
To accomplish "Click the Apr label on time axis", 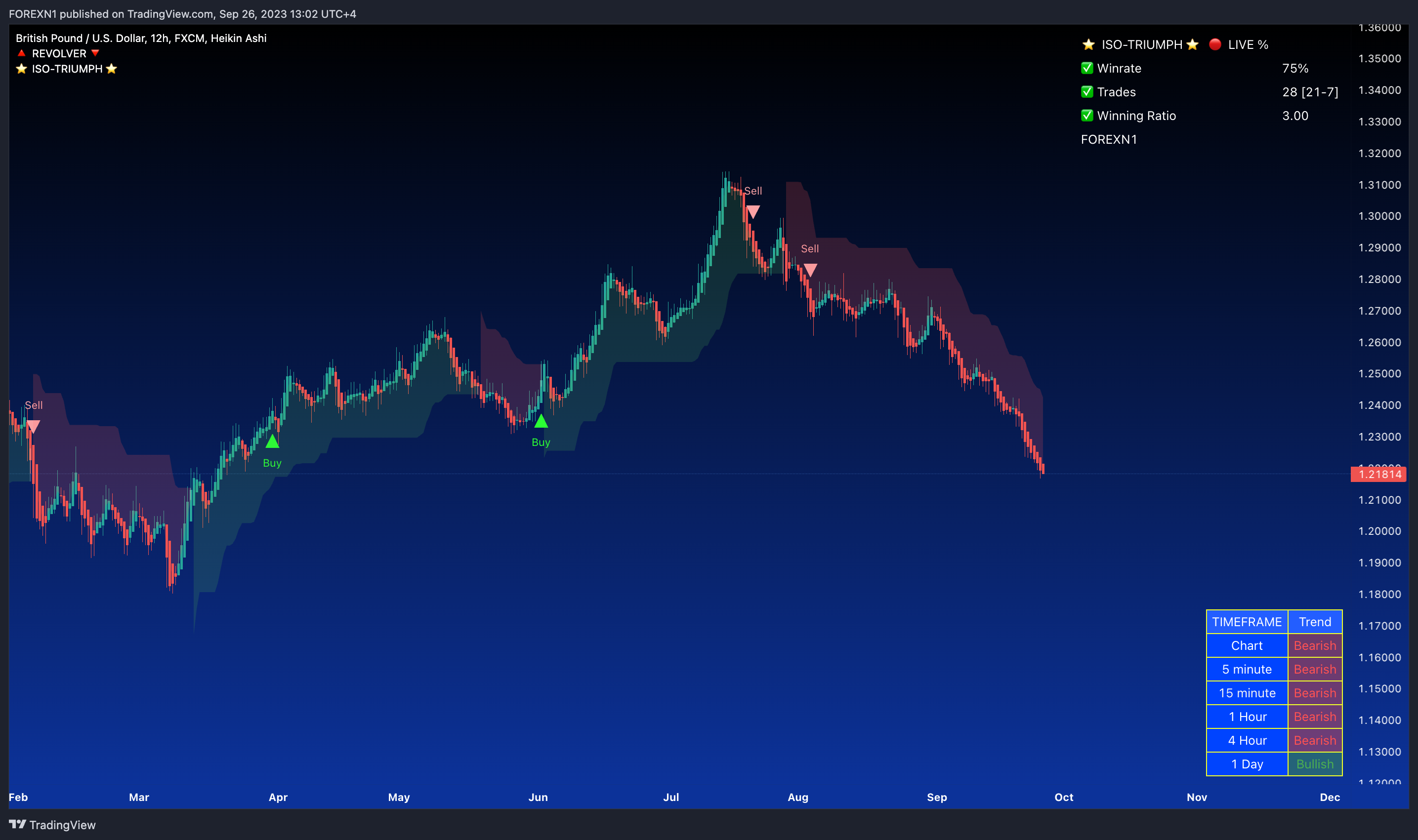I will 278,797.
